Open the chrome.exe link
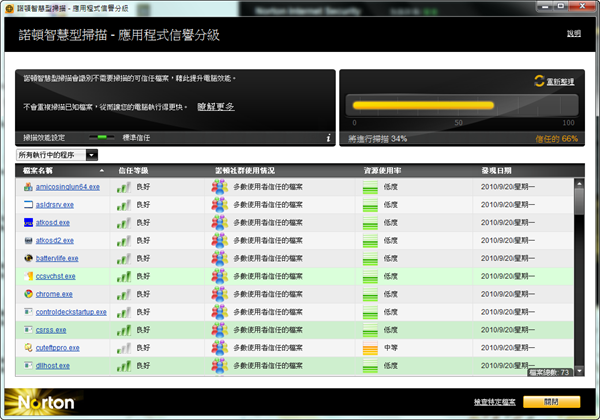The image size is (600, 420). [x=54, y=294]
